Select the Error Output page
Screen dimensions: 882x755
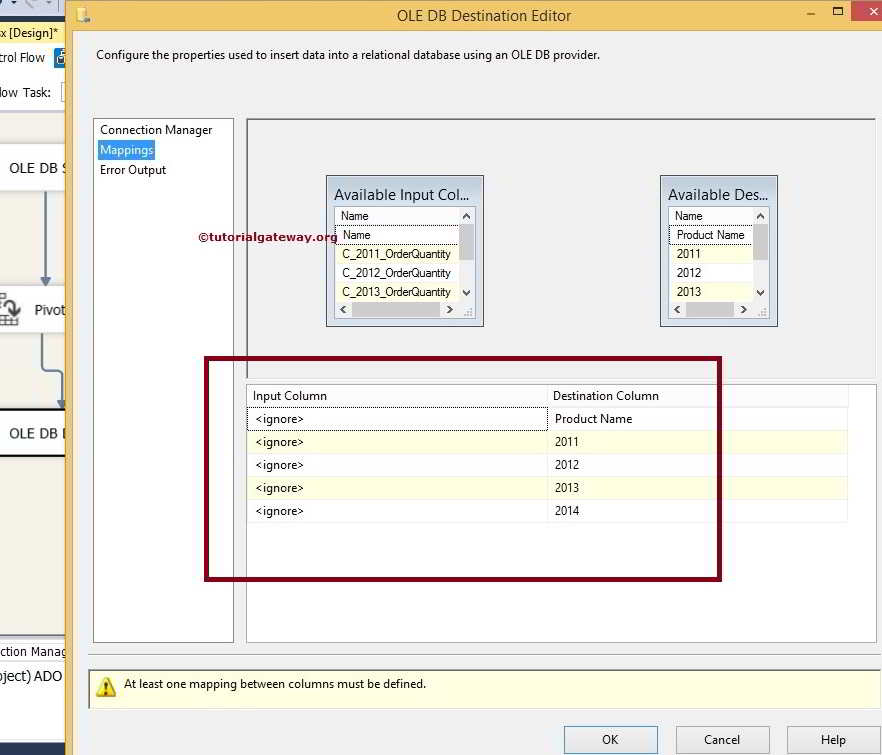(132, 169)
